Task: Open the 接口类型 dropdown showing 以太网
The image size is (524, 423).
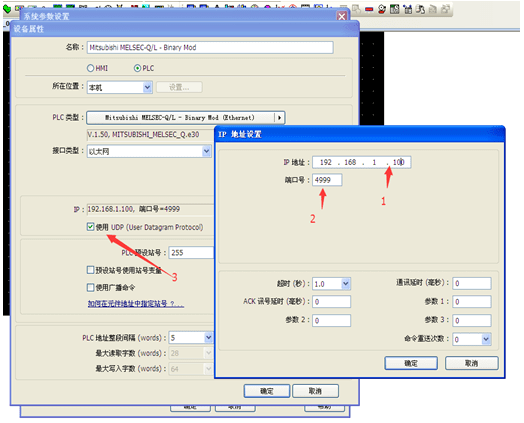Action: (149, 151)
